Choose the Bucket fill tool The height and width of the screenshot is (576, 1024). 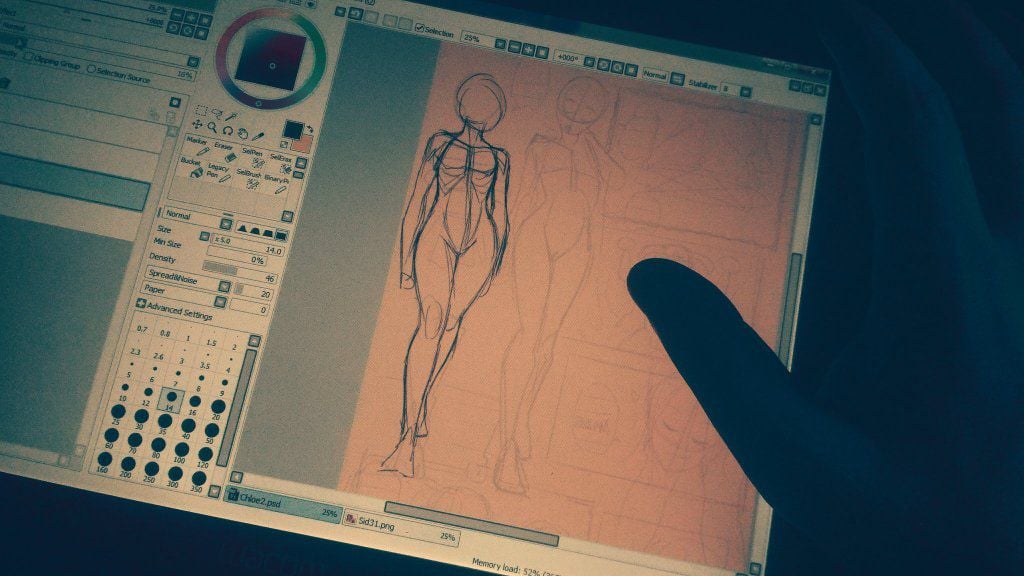(196, 173)
